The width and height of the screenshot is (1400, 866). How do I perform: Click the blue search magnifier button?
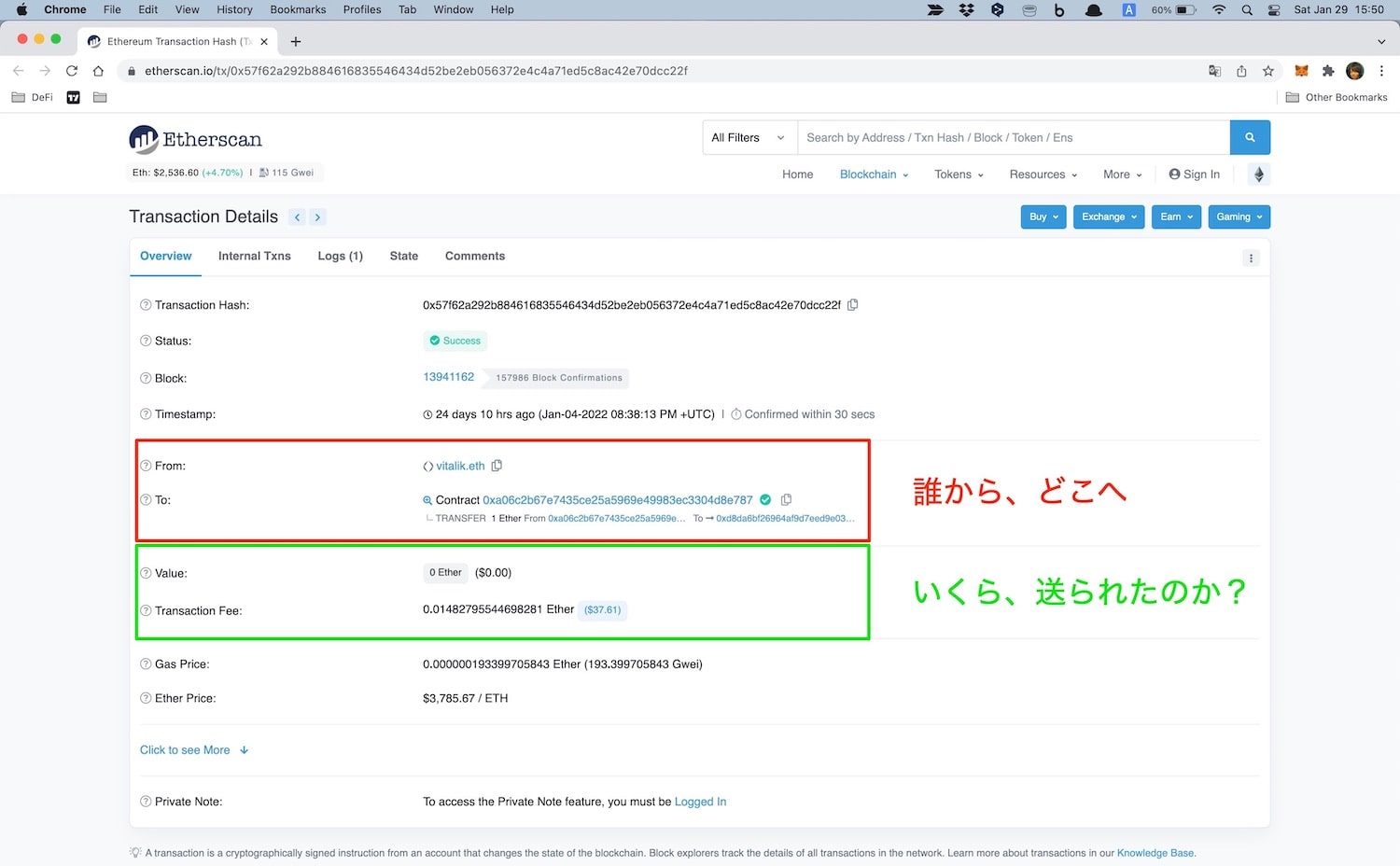coord(1250,137)
